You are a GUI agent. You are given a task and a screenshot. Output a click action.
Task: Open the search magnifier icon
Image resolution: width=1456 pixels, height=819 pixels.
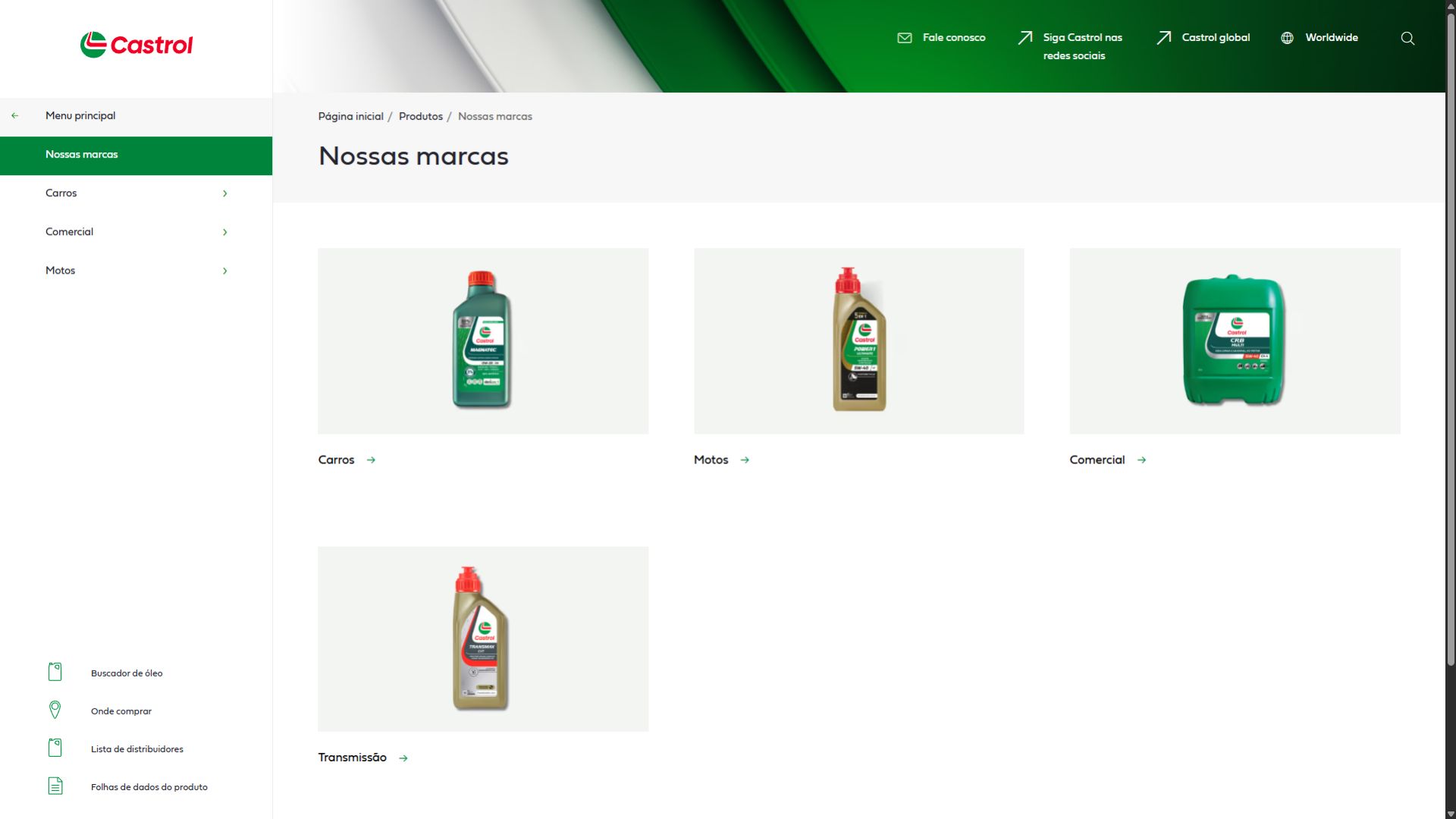[x=1407, y=38]
